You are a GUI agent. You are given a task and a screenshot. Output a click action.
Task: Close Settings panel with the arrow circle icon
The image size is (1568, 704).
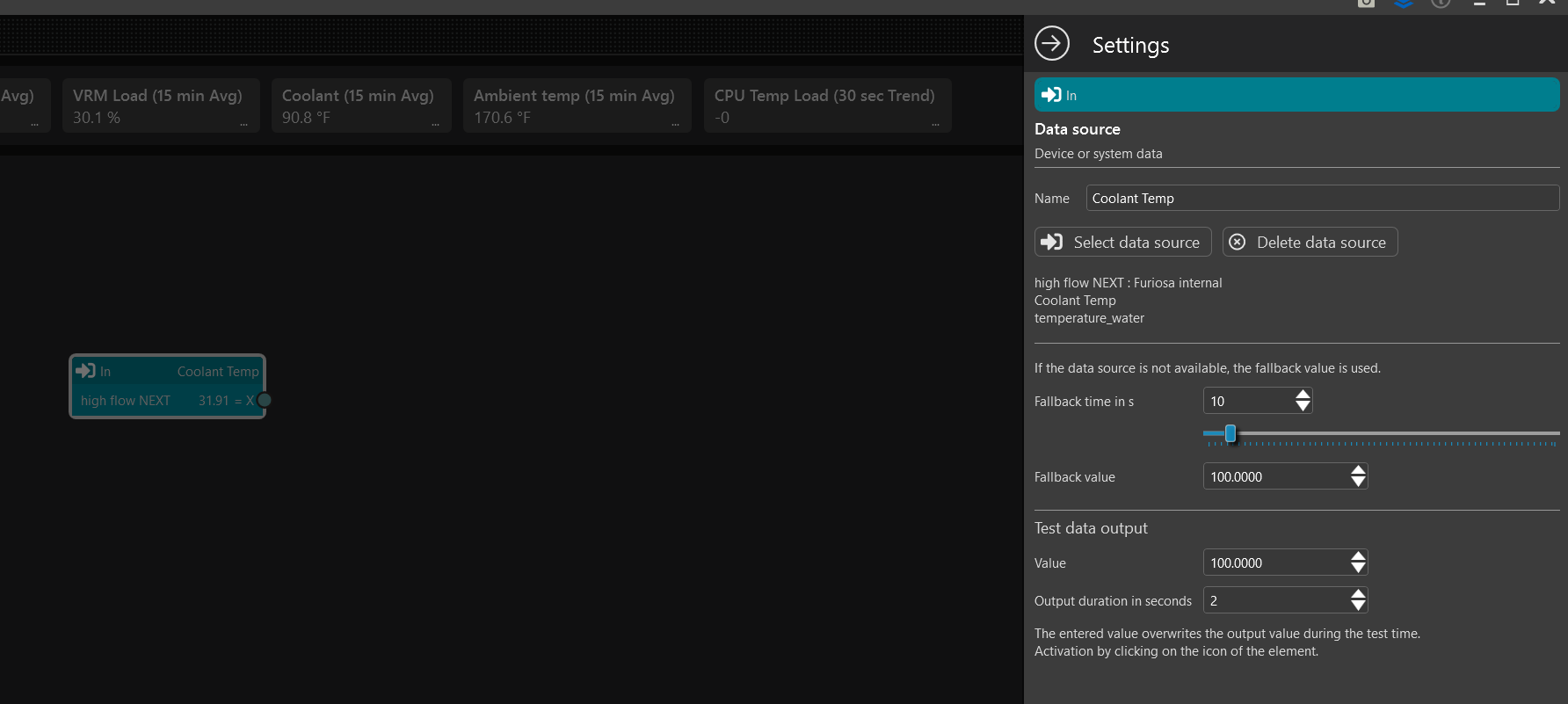click(1052, 43)
